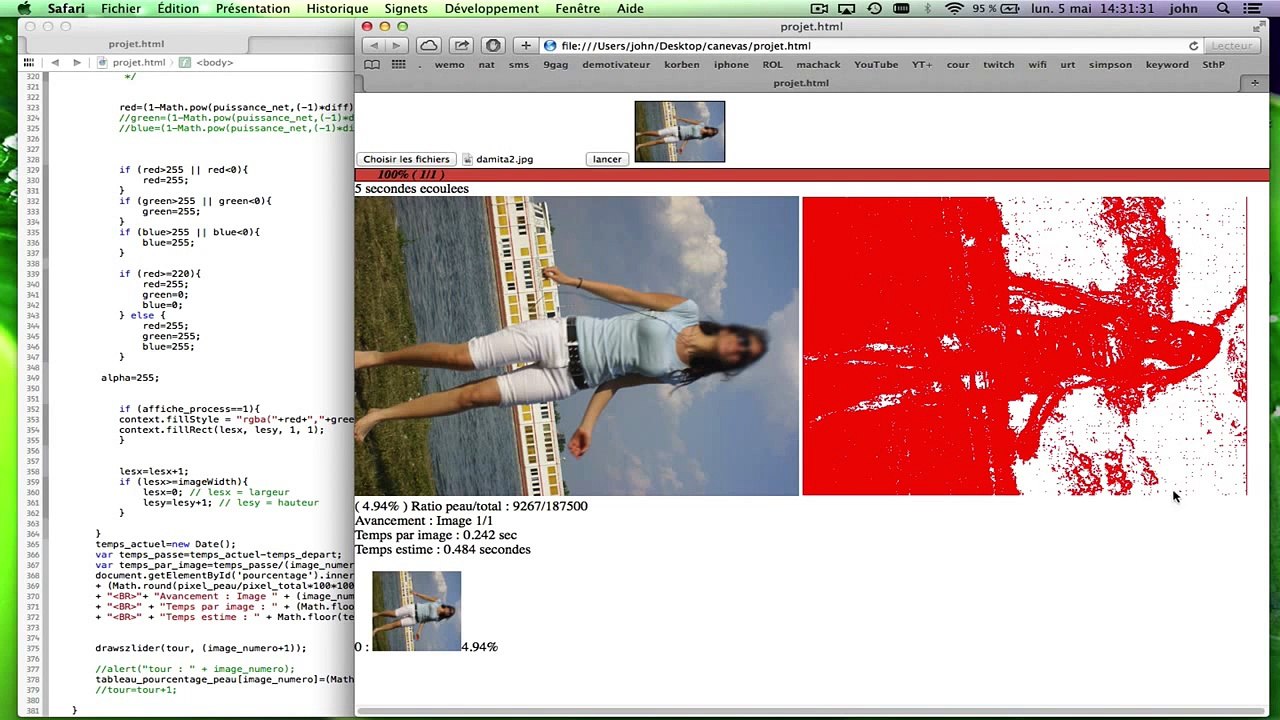
Task: Expand the <body> jump bar selector
Action: click(214, 62)
